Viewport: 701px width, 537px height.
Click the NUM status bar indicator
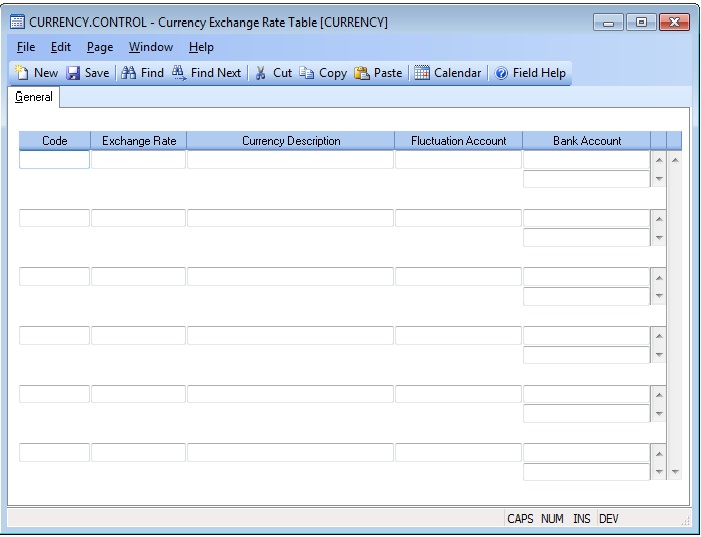[552, 519]
